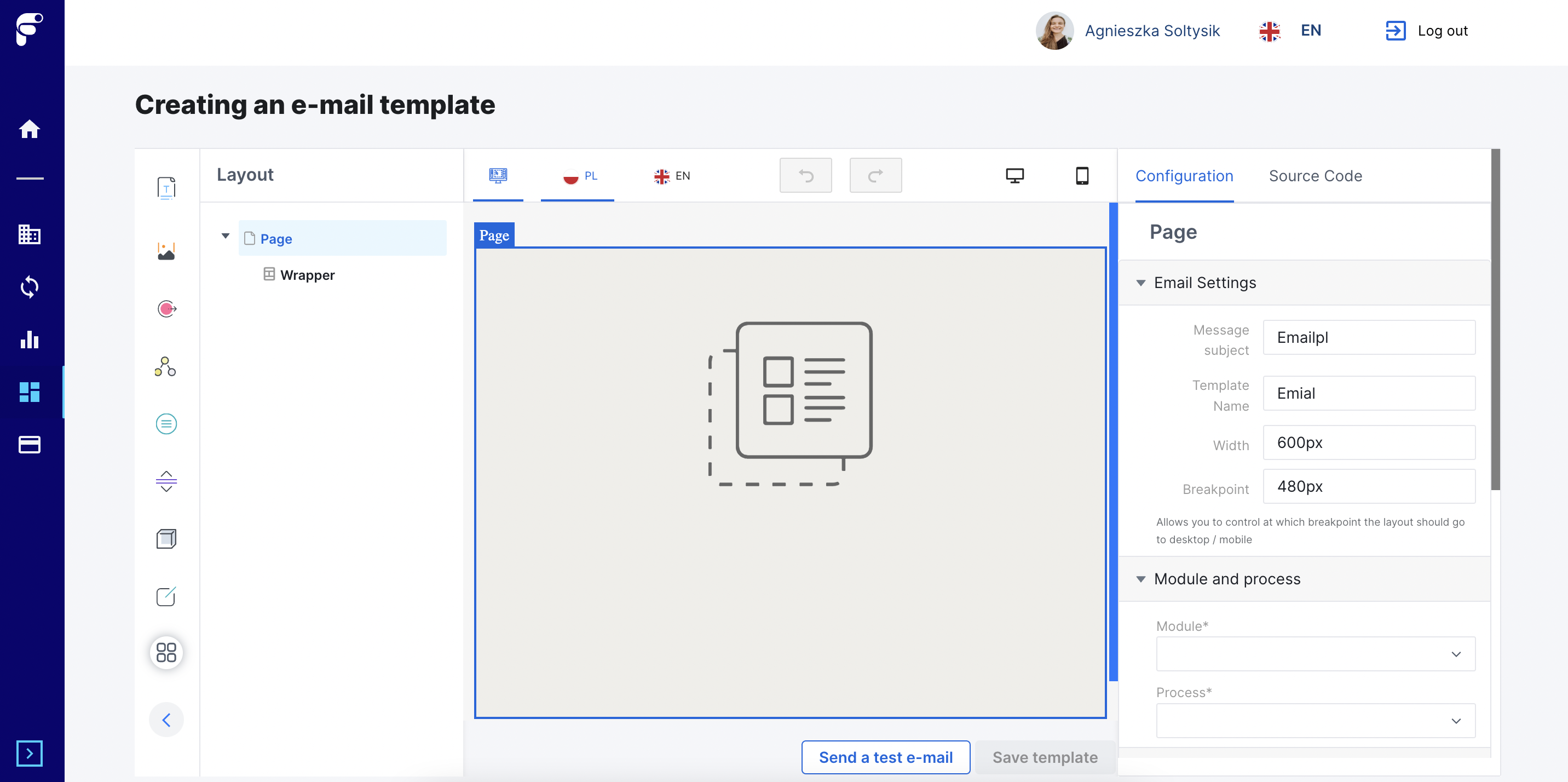This screenshot has width=1568, height=782.
Task: Switch template language to EN
Action: (x=672, y=176)
